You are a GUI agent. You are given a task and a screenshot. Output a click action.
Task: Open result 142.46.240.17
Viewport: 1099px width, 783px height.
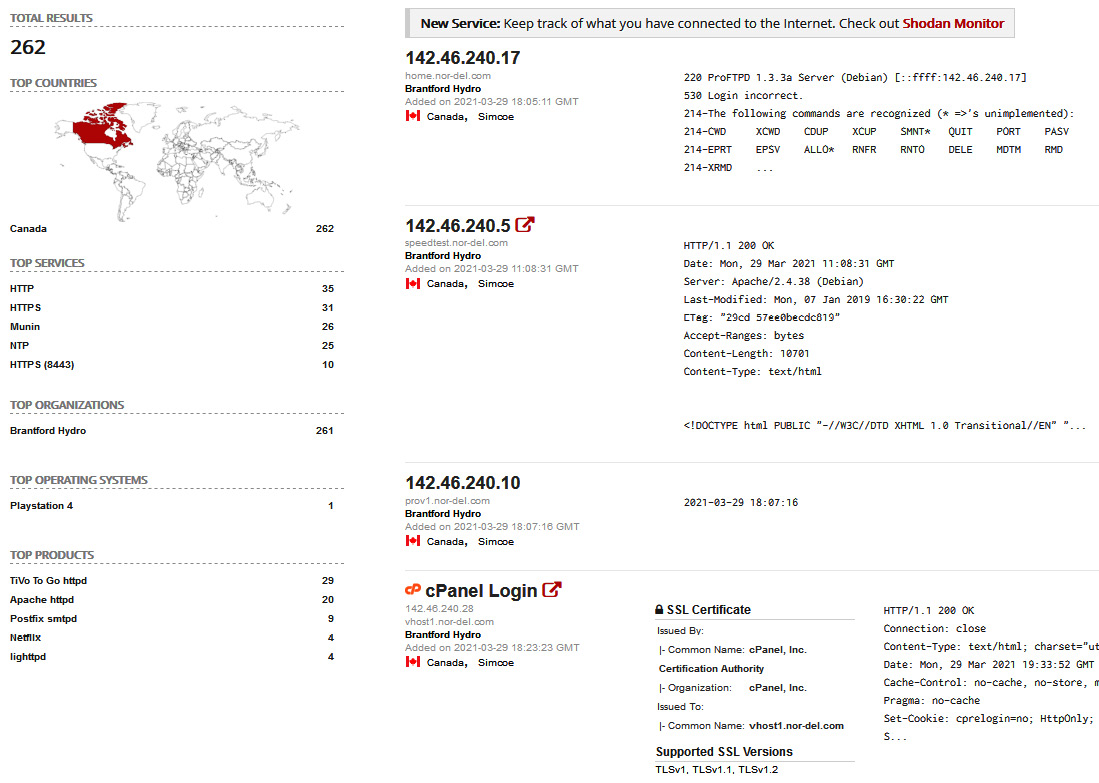(x=463, y=57)
